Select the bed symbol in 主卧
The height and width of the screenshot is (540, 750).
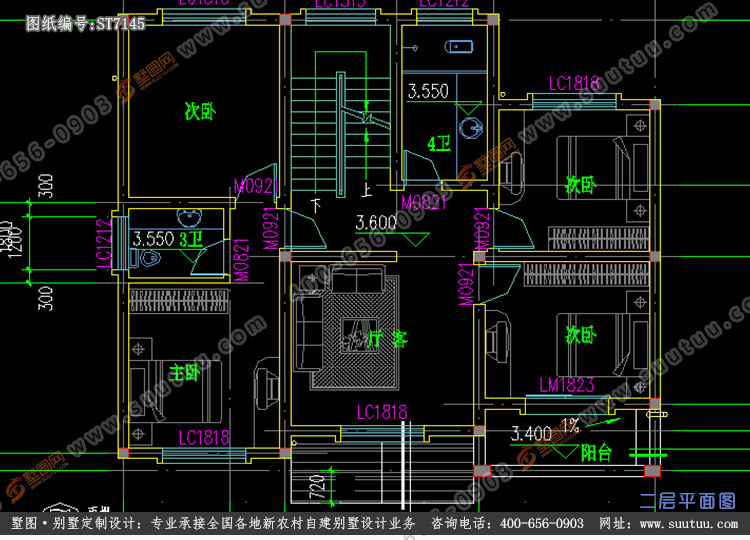[x=175, y=392]
